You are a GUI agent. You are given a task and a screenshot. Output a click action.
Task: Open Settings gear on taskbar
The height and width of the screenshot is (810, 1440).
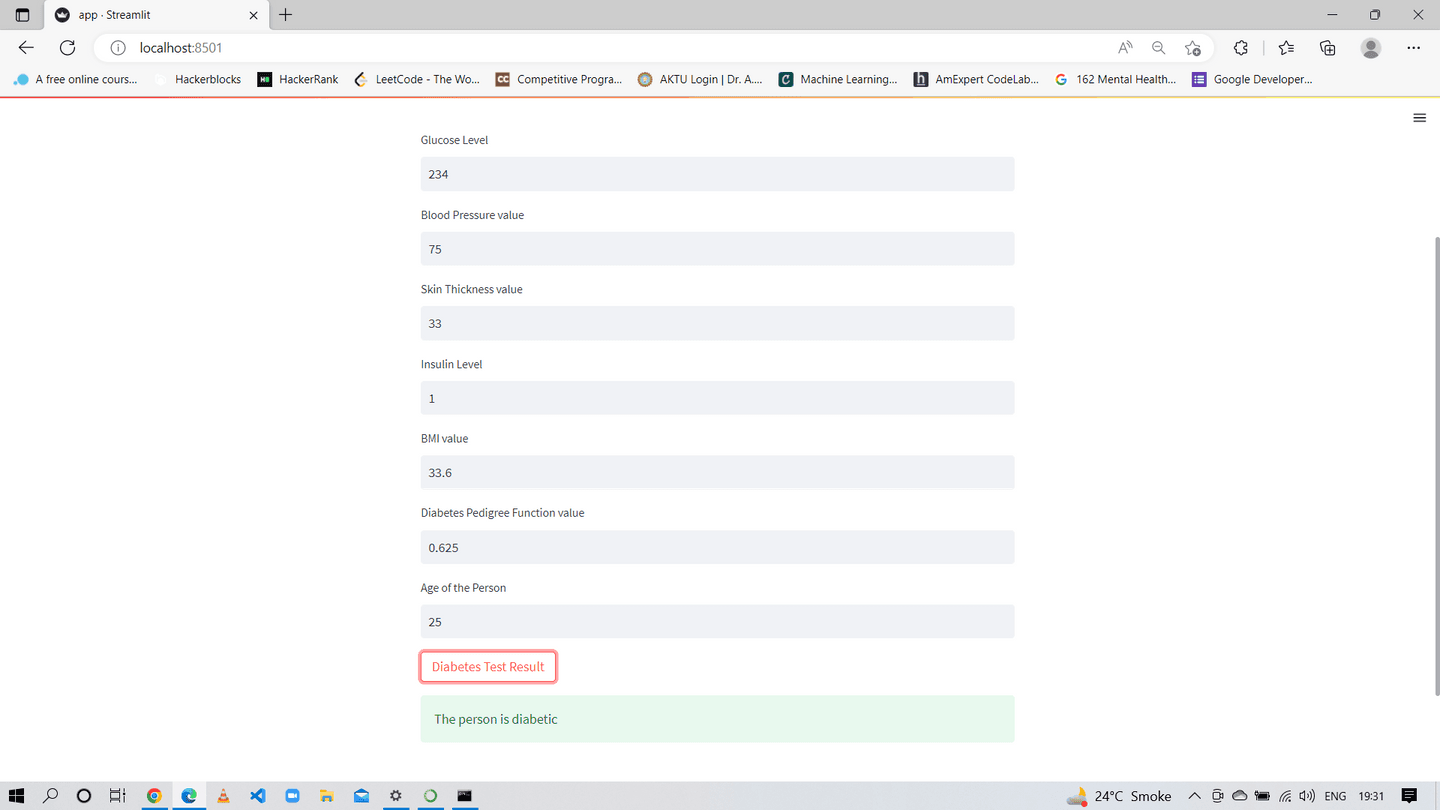click(396, 796)
